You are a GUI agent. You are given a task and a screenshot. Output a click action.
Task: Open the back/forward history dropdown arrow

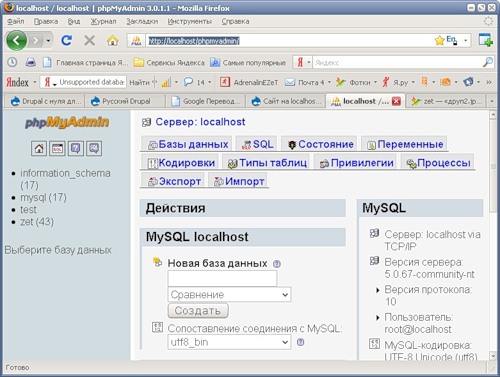48,41
